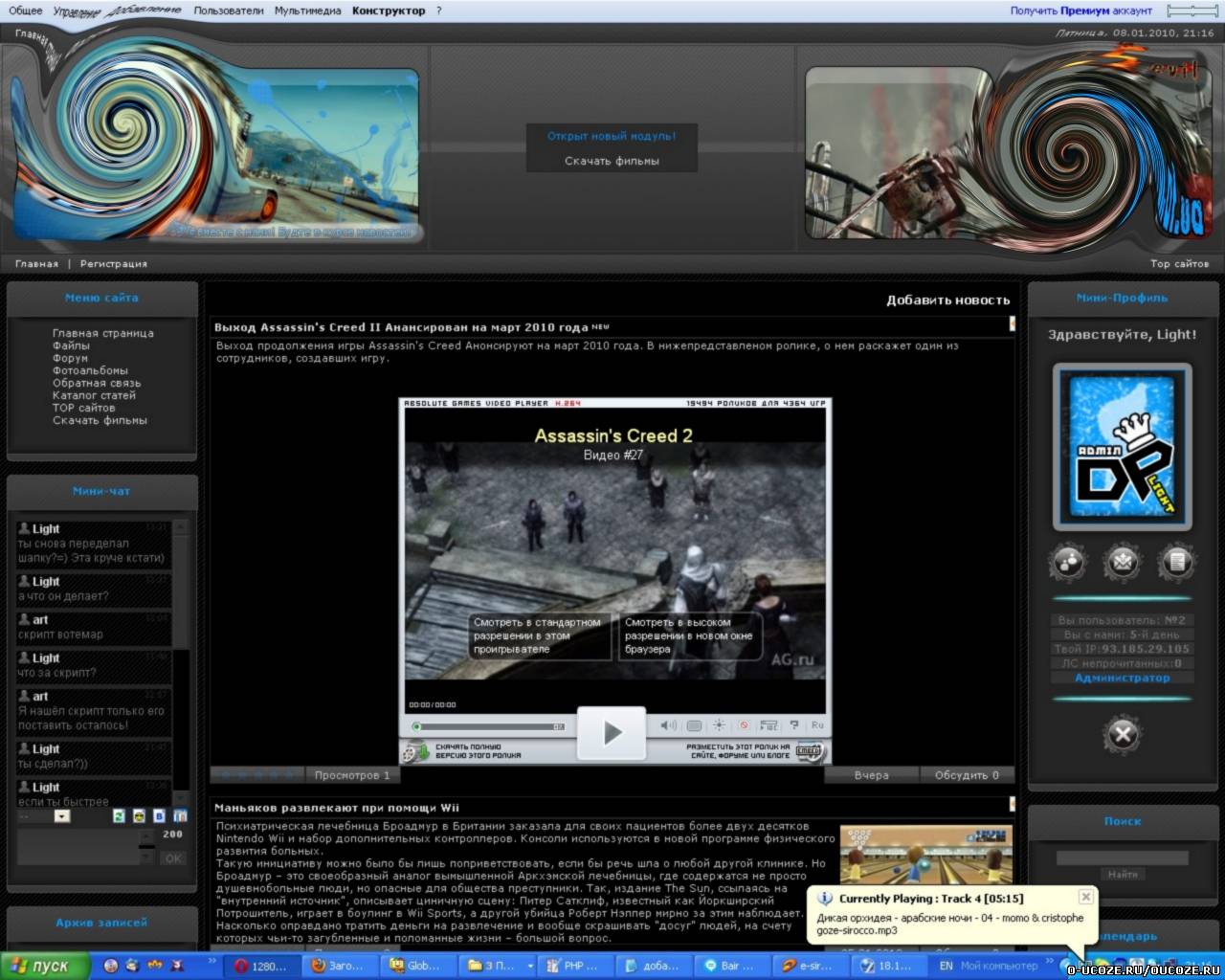Click Обсудить 0 under the first news
Screen dimensions: 1225x980
click(967, 775)
